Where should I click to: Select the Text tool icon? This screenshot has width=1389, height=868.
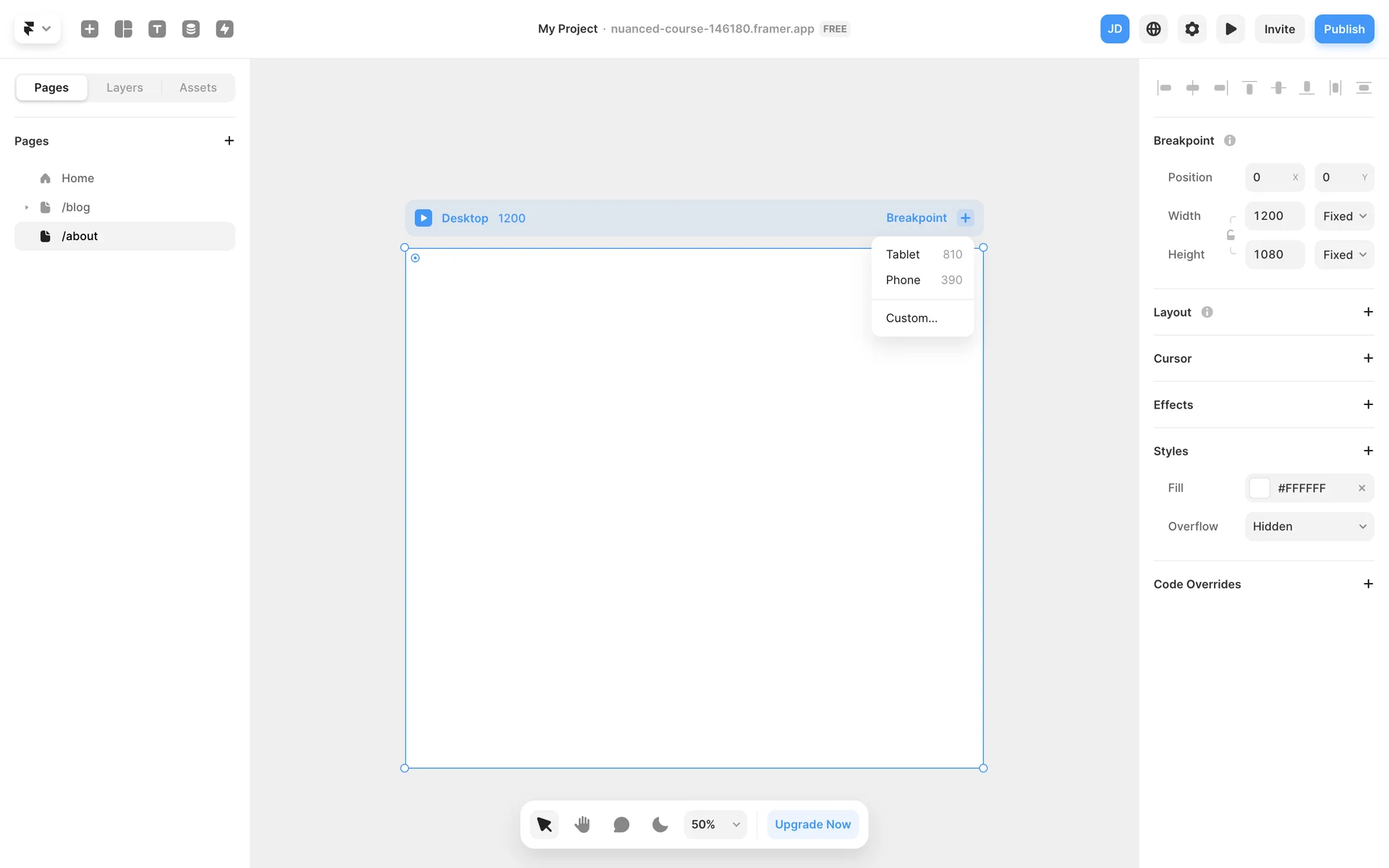pyautogui.click(x=157, y=29)
